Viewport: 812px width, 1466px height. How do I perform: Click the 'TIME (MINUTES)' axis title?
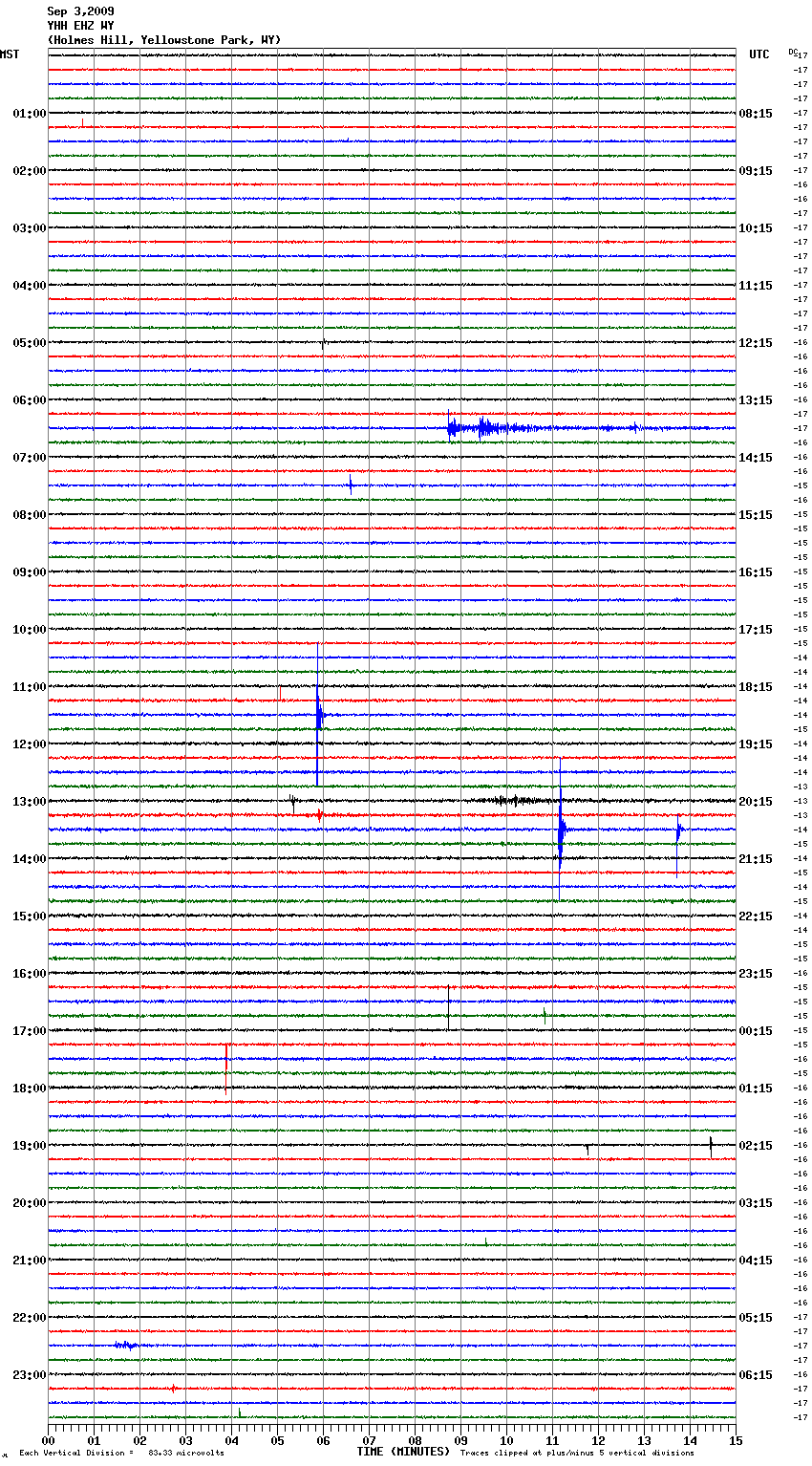coord(403,1452)
